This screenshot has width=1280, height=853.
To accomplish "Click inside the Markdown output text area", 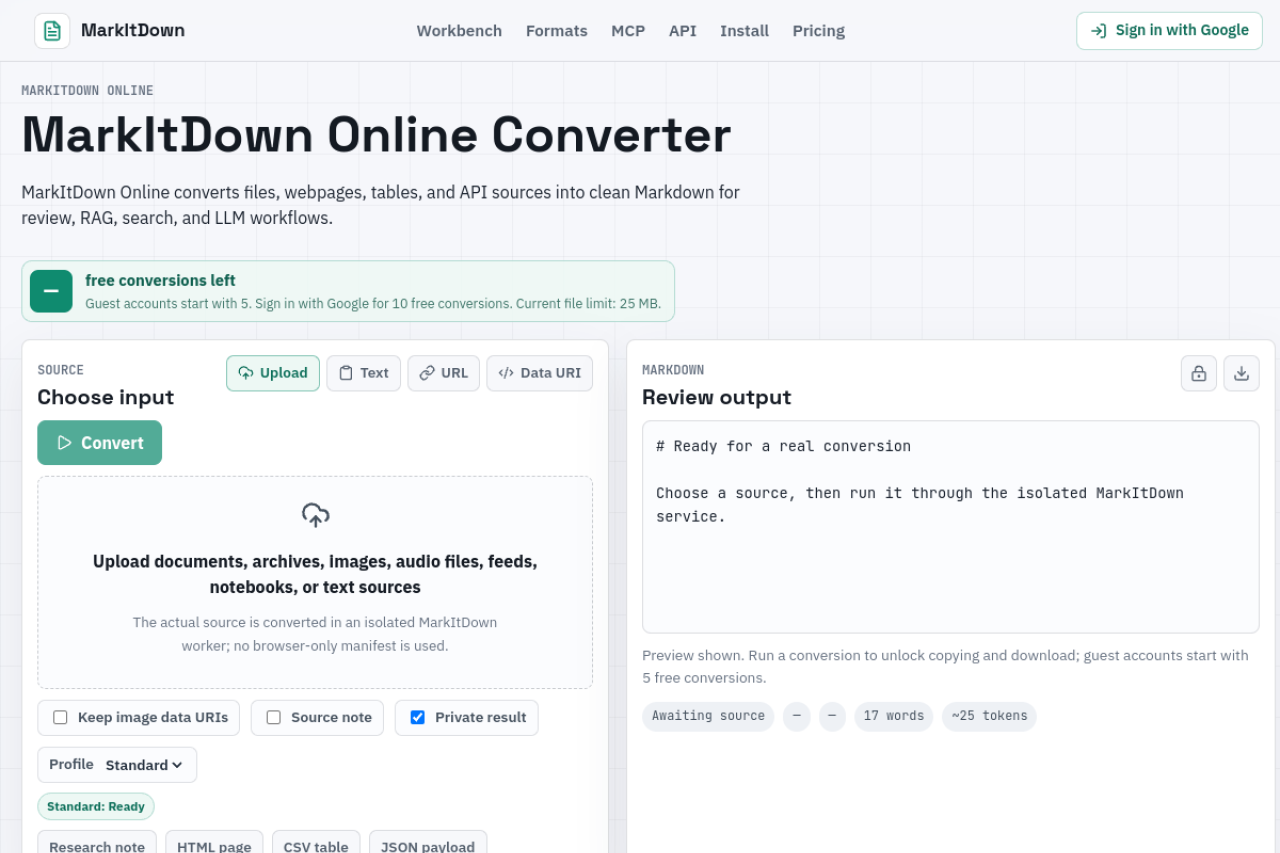I will coord(950,527).
